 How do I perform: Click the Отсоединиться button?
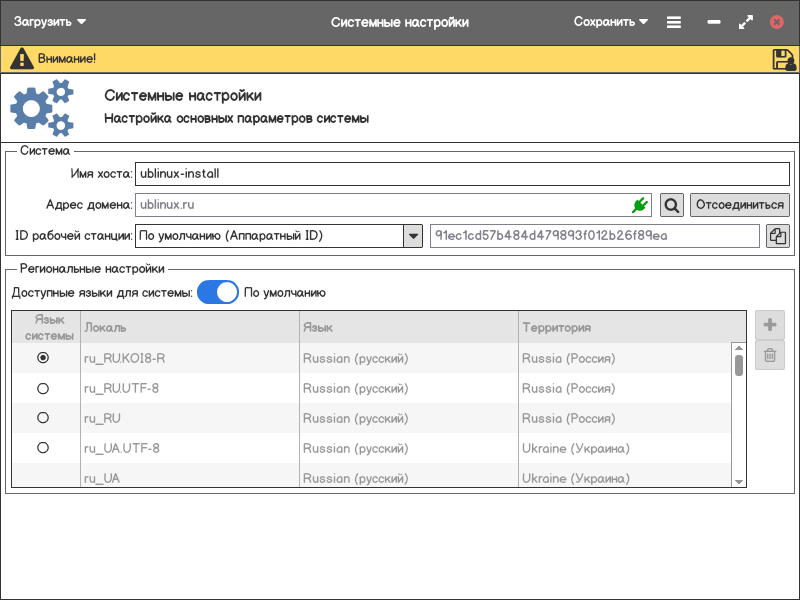pyautogui.click(x=740, y=205)
